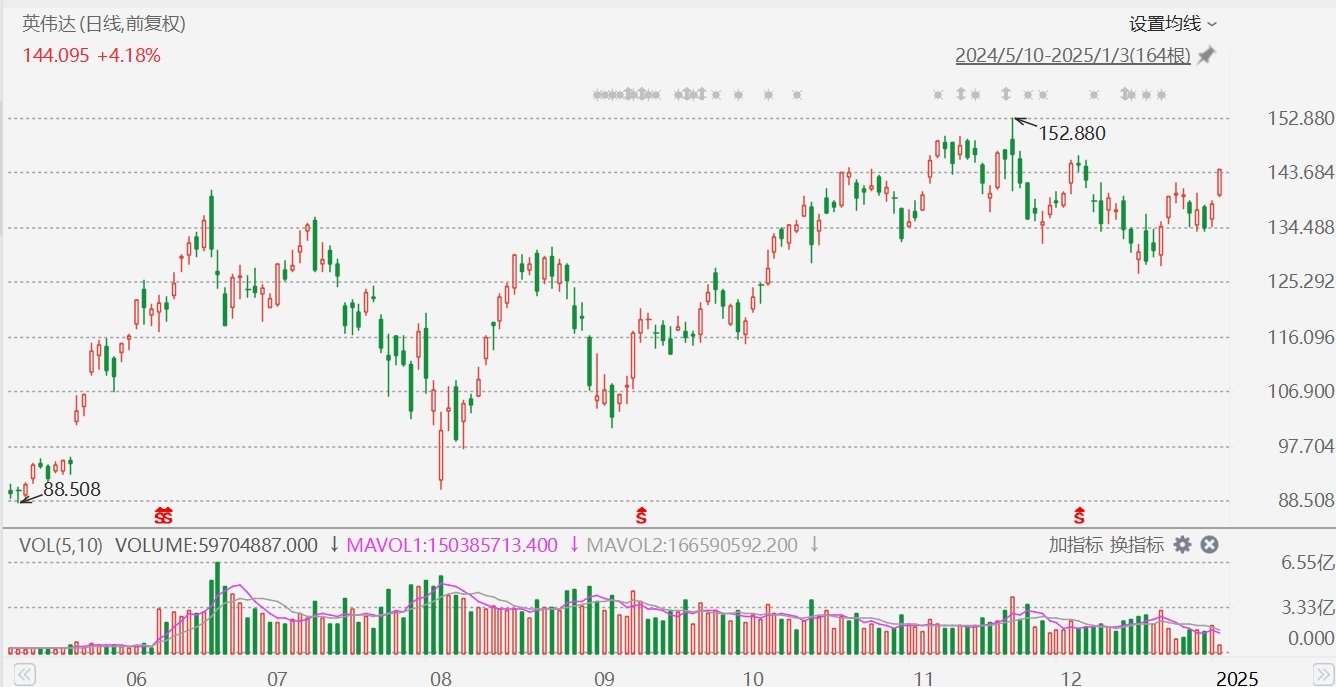Click the down arrow after MAVOL1 value

click(x=574, y=545)
